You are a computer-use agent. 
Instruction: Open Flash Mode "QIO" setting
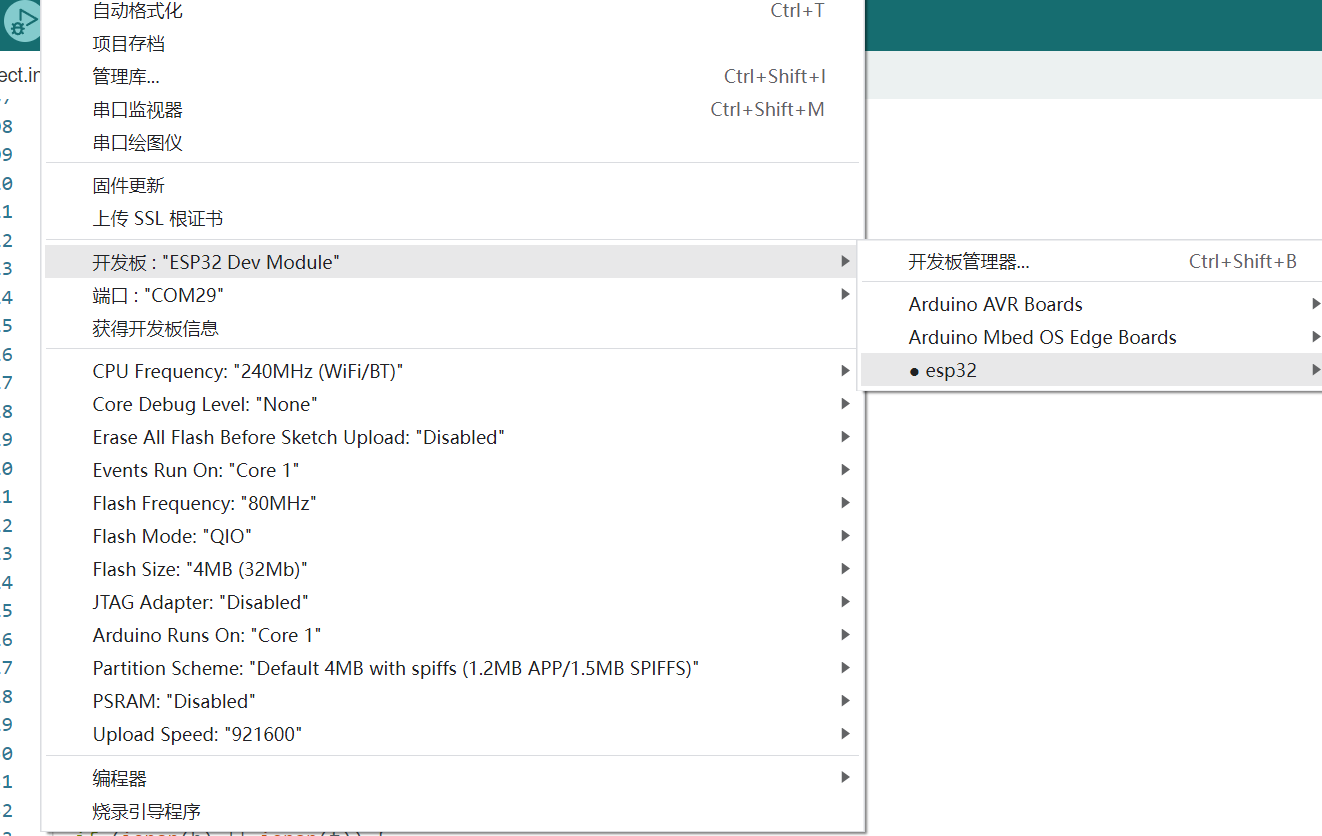452,536
